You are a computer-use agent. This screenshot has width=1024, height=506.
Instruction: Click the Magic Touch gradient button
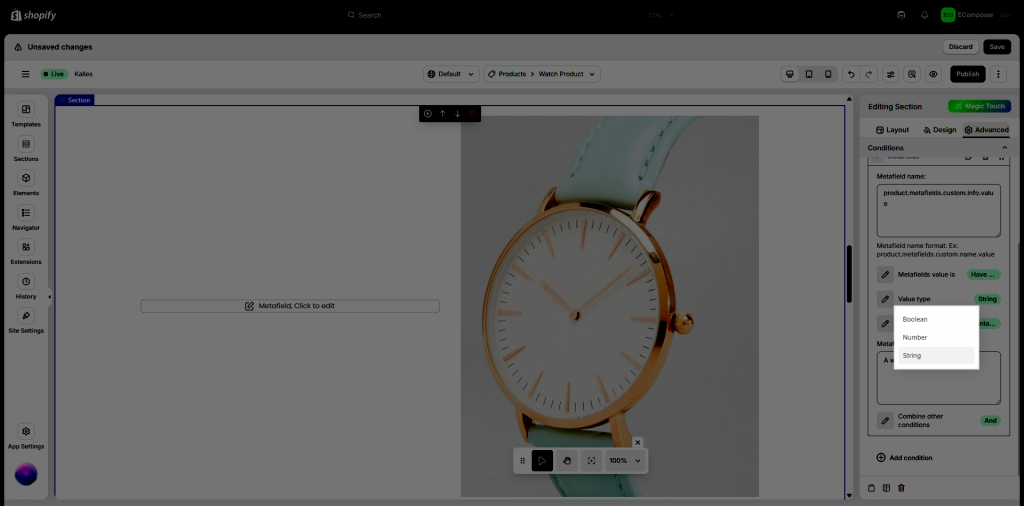pyautogui.click(x=979, y=106)
